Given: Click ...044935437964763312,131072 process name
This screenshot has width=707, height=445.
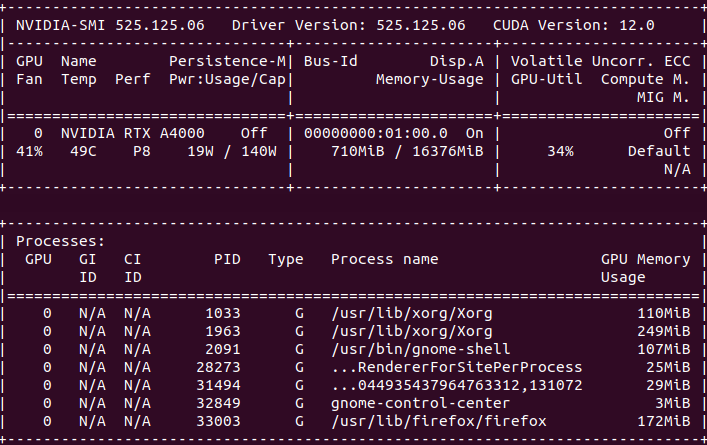Looking at the screenshot, I should [457, 385].
